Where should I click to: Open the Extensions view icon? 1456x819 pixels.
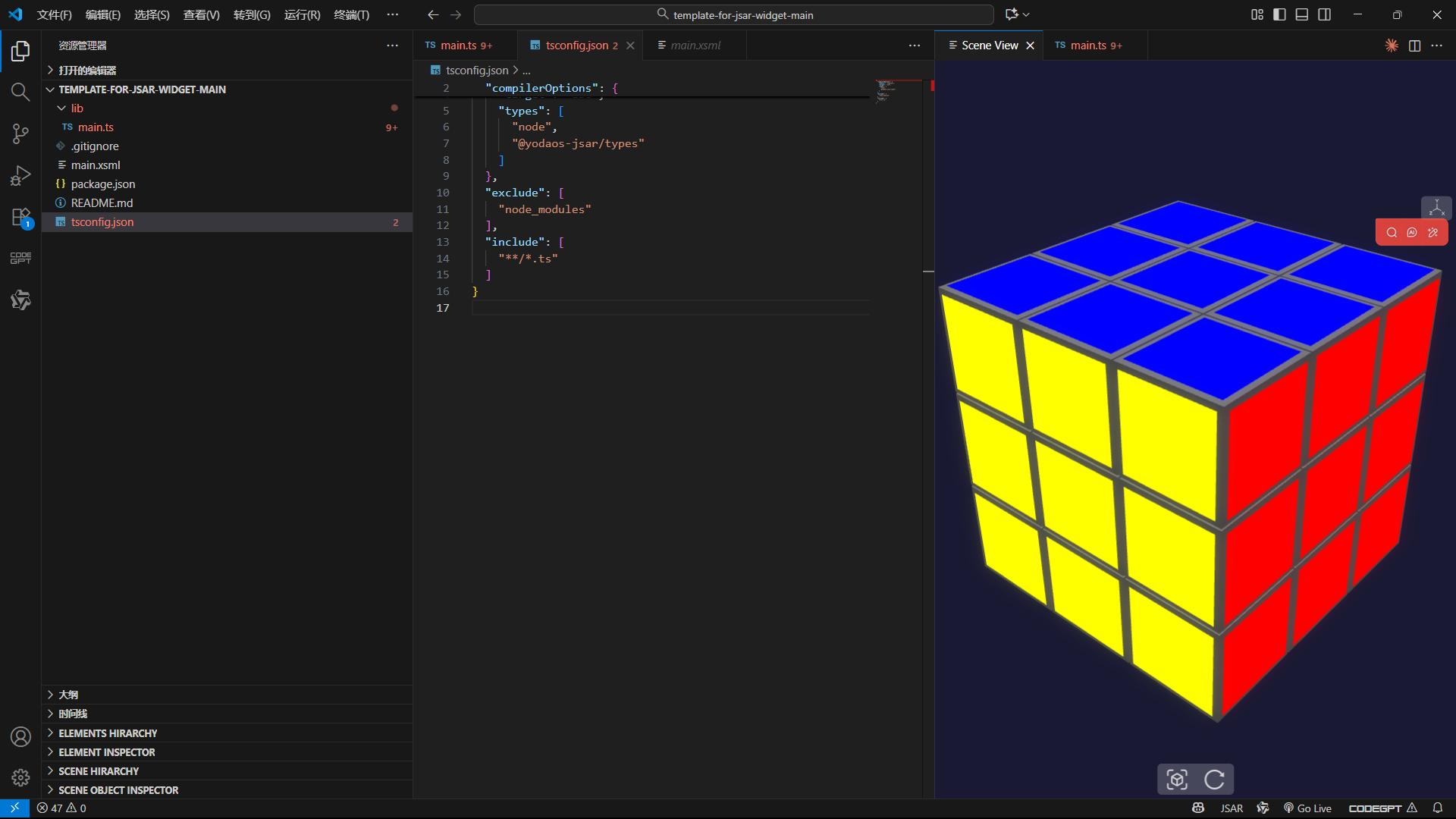pyautogui.click(x=20, y=218)
